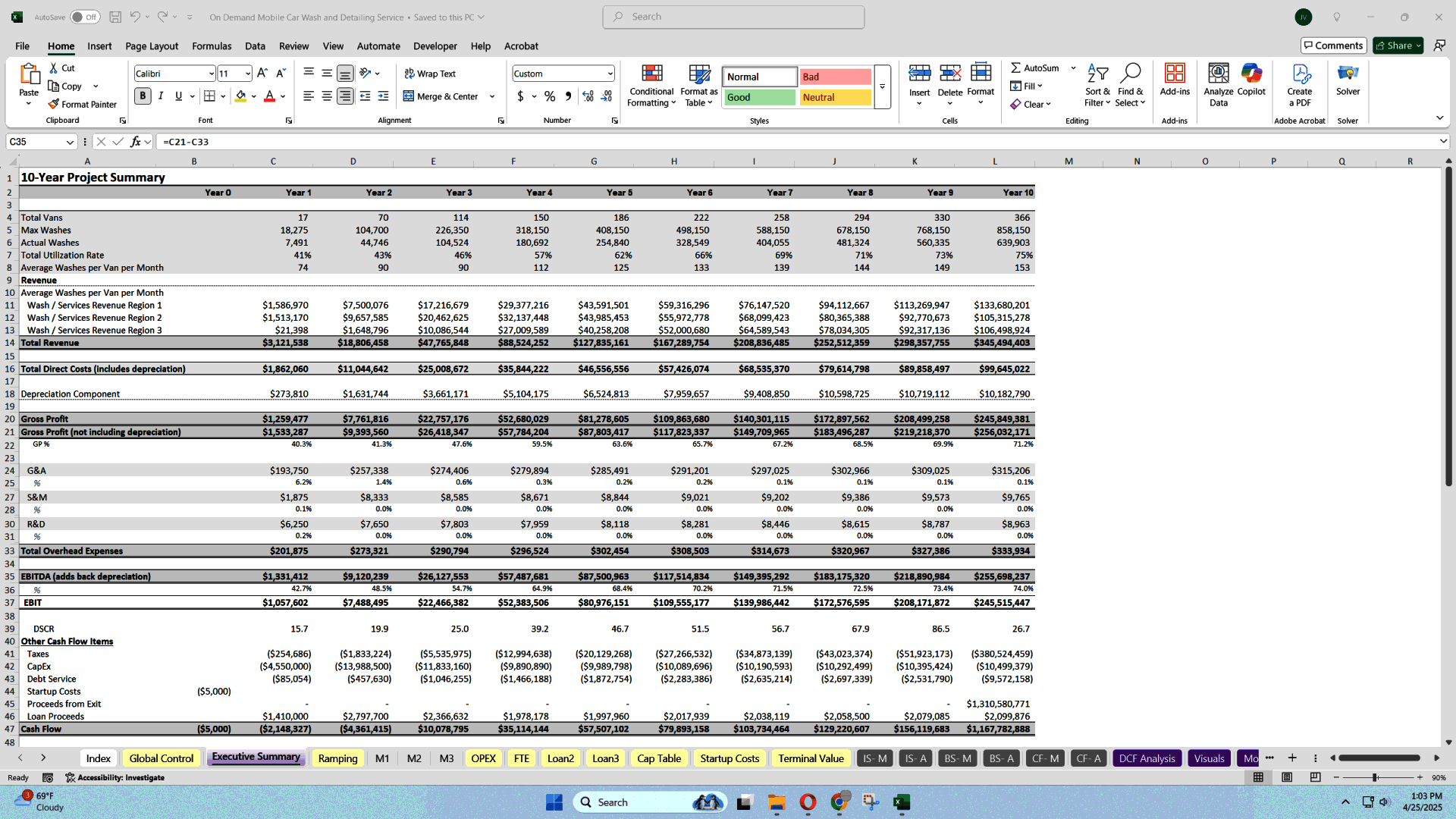
Task: Click the Increase Font Size icon
Action: coord(262,73)
